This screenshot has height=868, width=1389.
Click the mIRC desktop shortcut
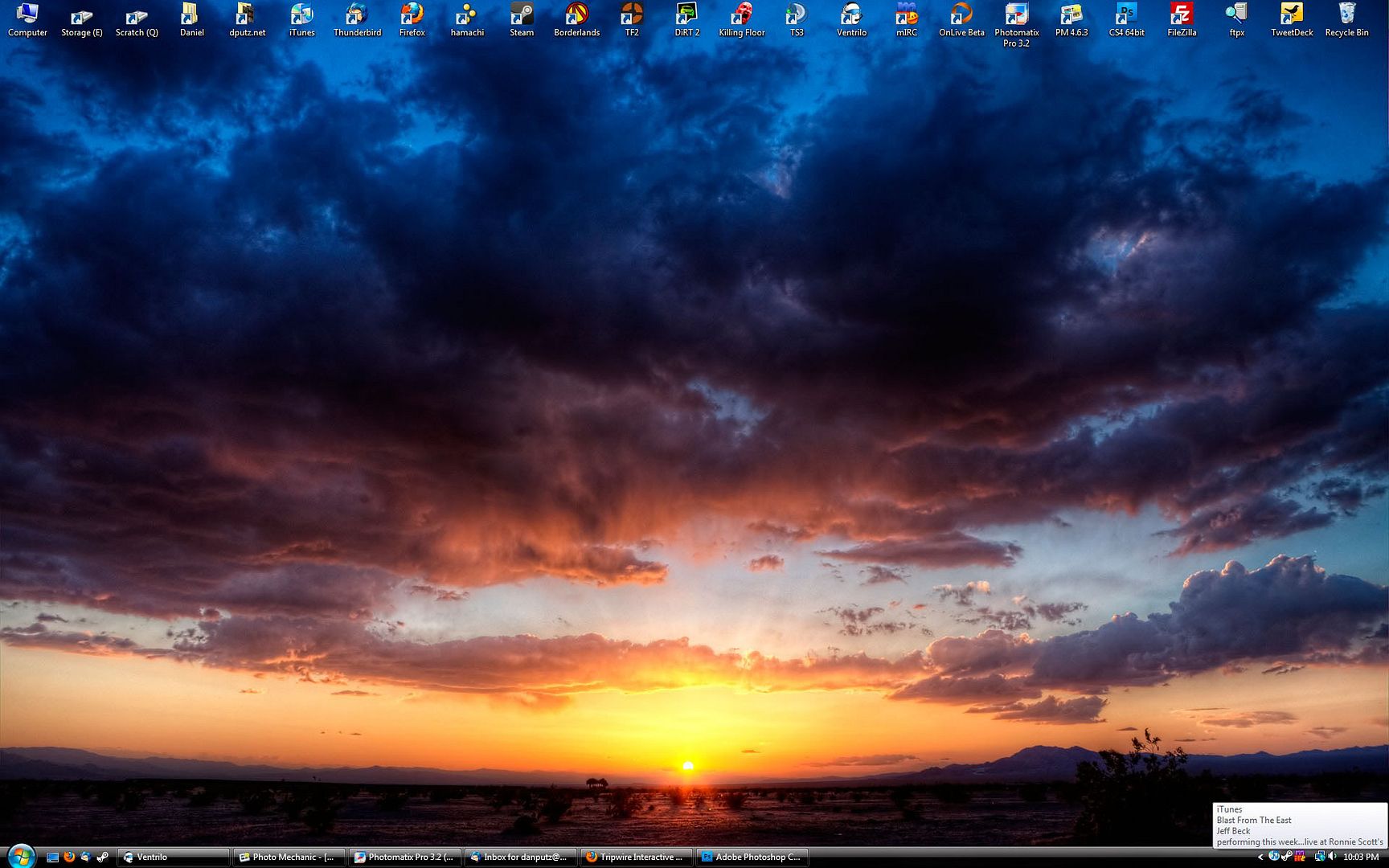coord(906,16)
